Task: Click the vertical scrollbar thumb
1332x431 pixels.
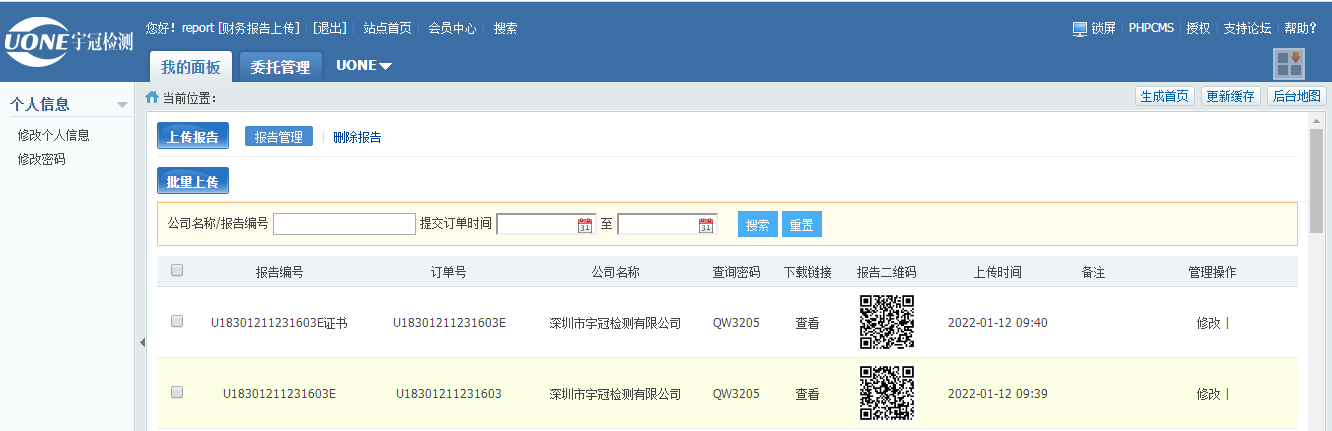Action: [1316, 180]
